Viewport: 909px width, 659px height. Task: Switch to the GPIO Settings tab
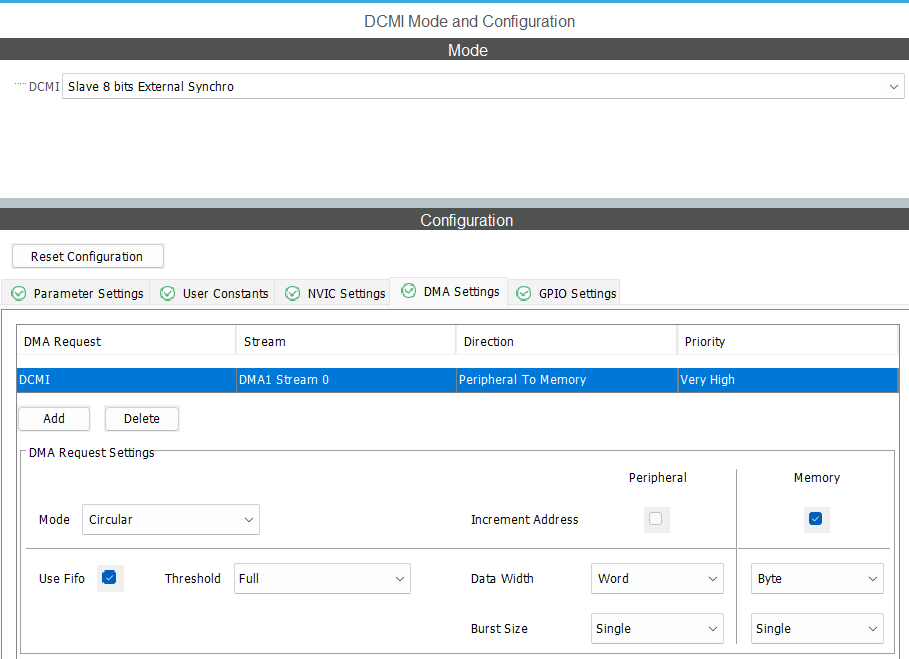[x=564, y=293]
